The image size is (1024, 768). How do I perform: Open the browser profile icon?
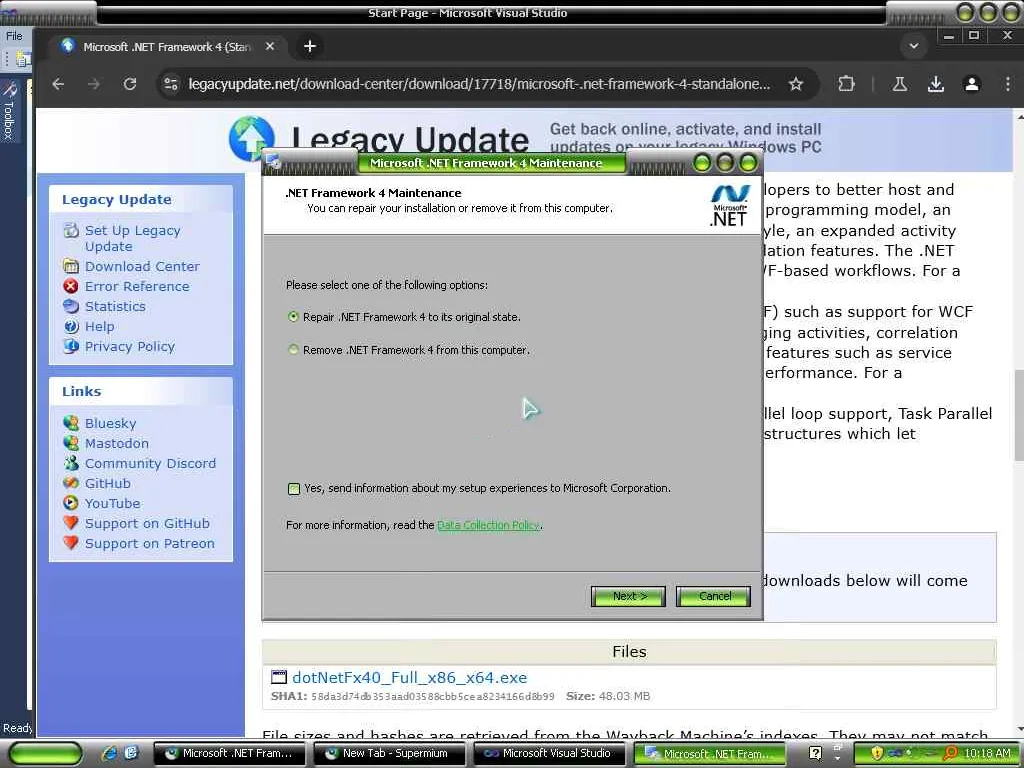[972, 84]
